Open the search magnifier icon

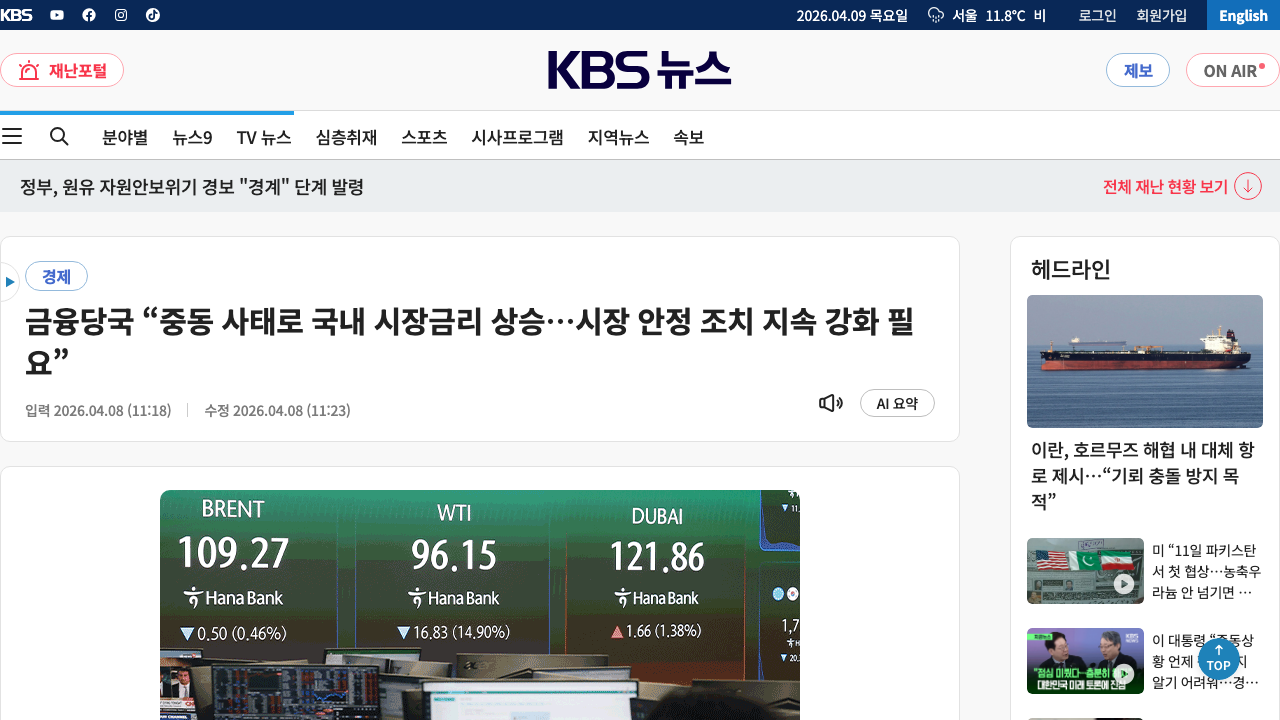(59, 136)
